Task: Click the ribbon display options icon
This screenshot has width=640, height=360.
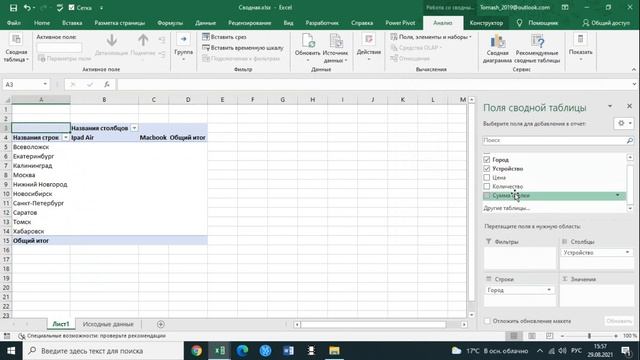Action: [565, 7]
